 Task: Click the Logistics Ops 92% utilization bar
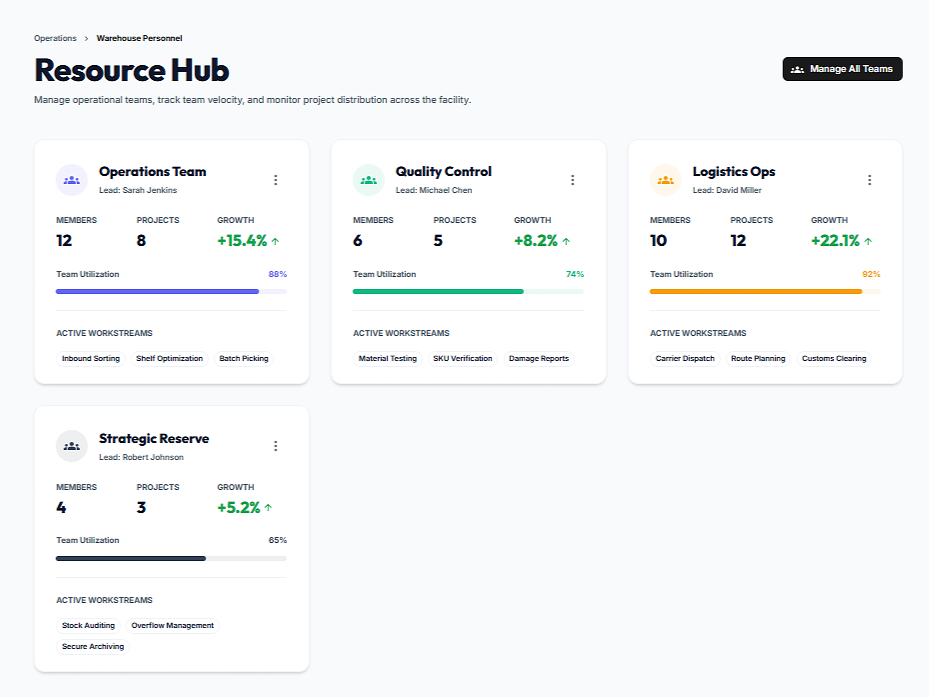tap(765, 291)
